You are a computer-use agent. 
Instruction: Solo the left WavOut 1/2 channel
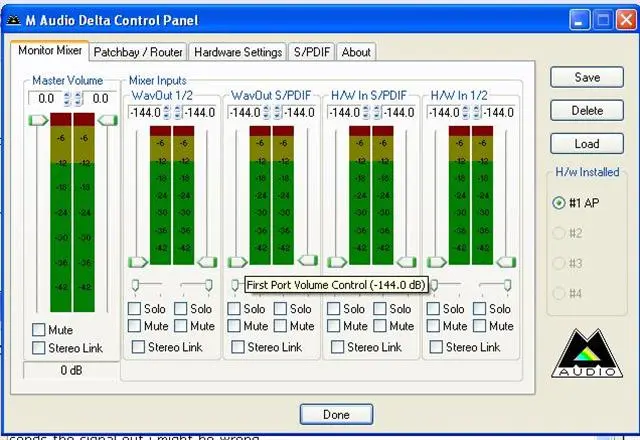135,309
